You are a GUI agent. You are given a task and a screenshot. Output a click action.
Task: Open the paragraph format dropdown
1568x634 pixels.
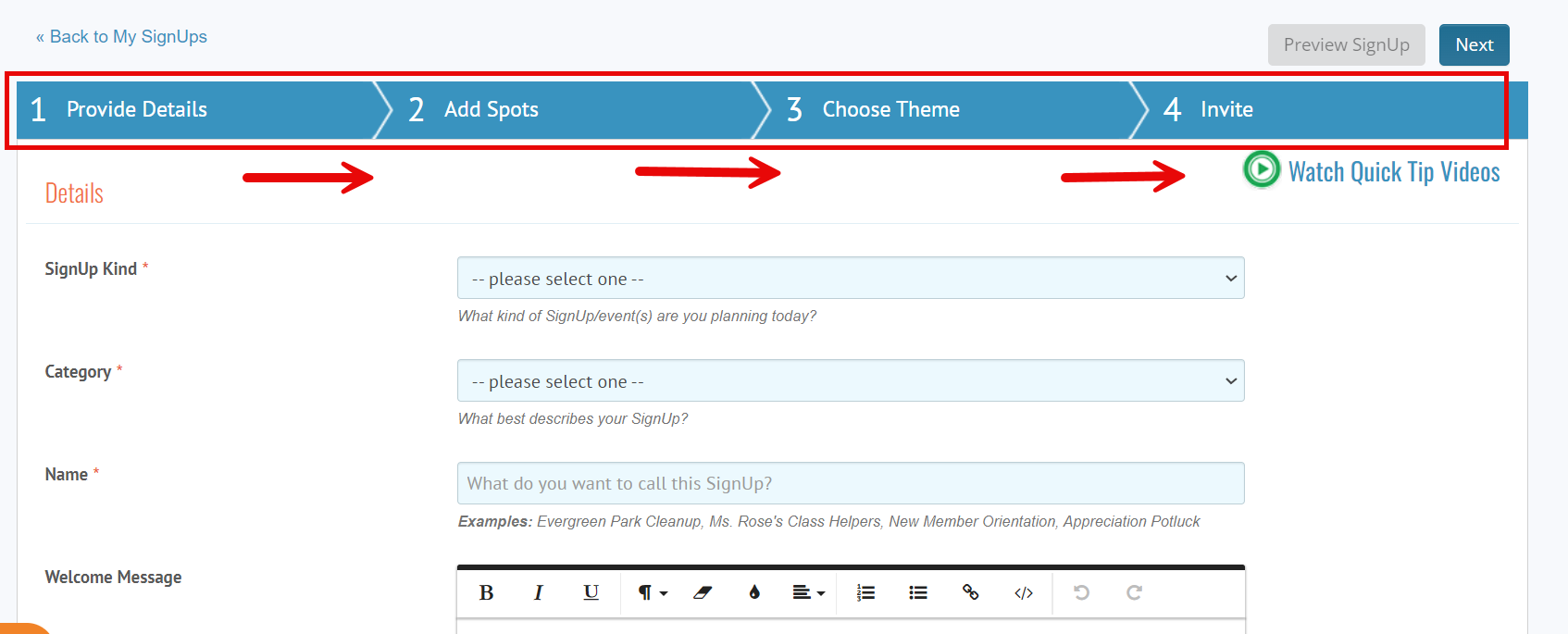(652, 593)
